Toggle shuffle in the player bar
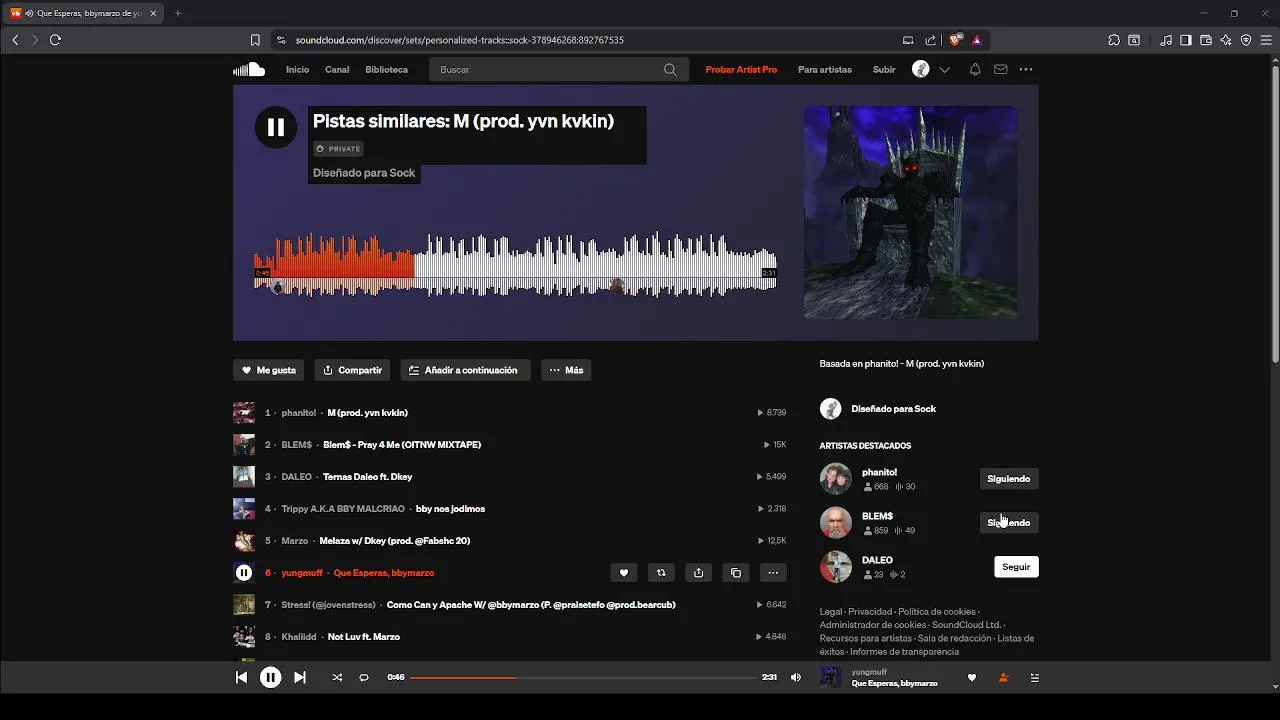The width and height of the screenshot is (1280, 720). 337,677
